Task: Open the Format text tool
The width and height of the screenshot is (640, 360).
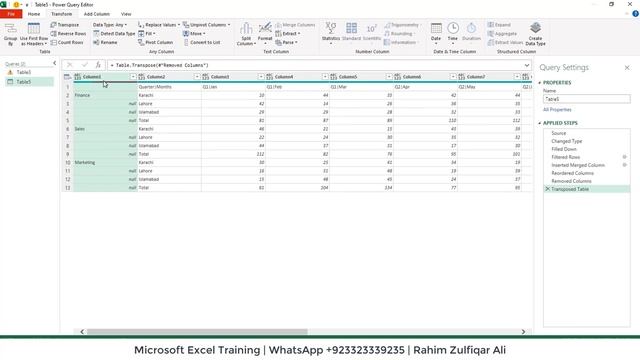Action: click(x=265, y=34)
